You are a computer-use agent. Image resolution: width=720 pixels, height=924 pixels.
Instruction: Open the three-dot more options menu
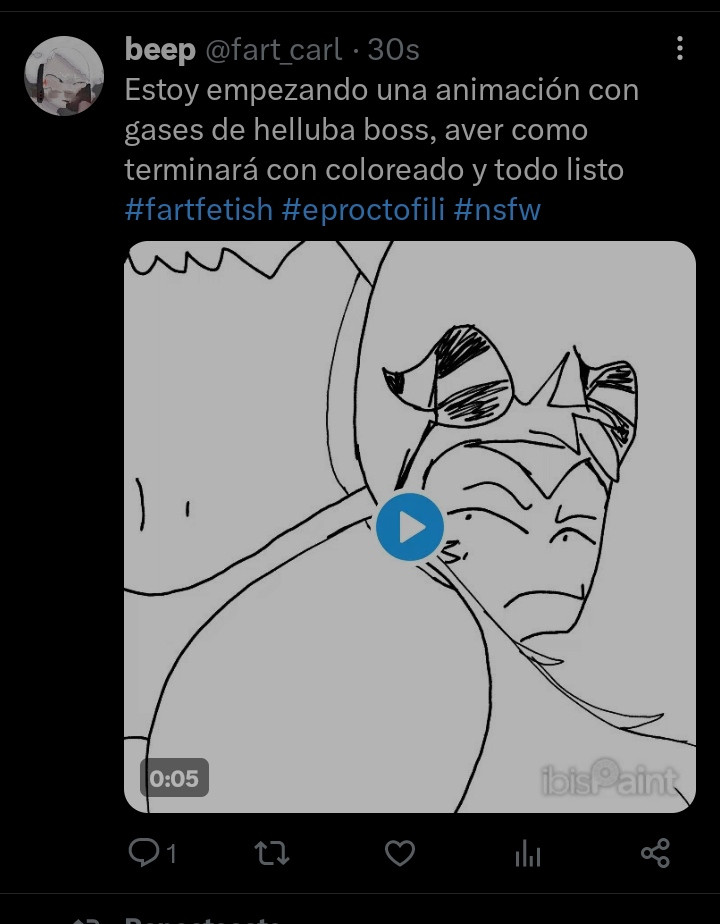click(x=680, y=48)
